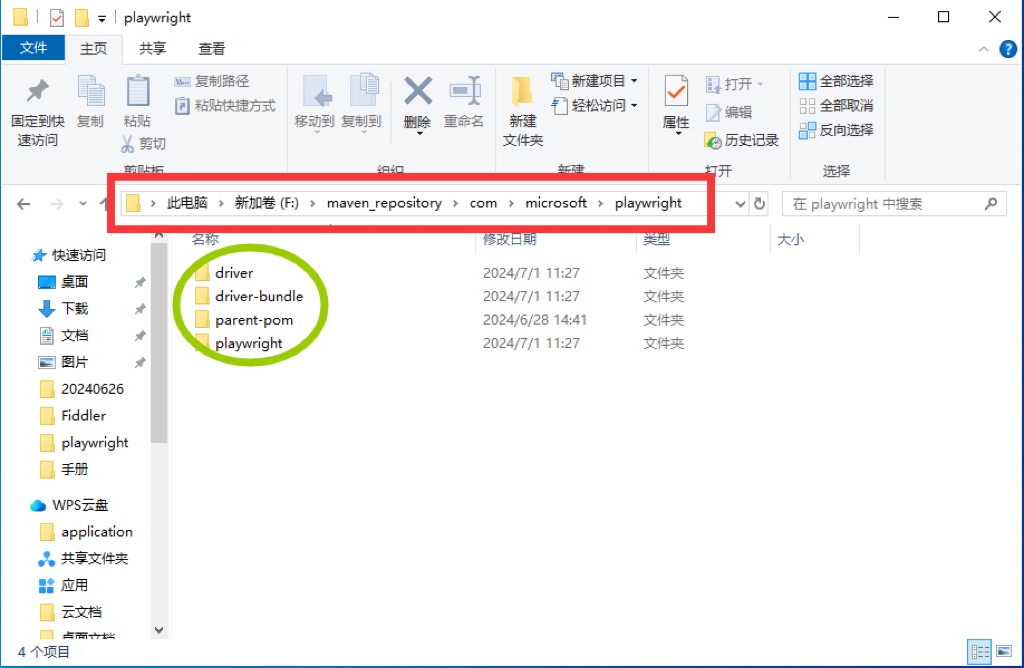Screen dimensions: 1024x668
Task: Open the recent locations dropdown arrow
Action: click(83, 204)
